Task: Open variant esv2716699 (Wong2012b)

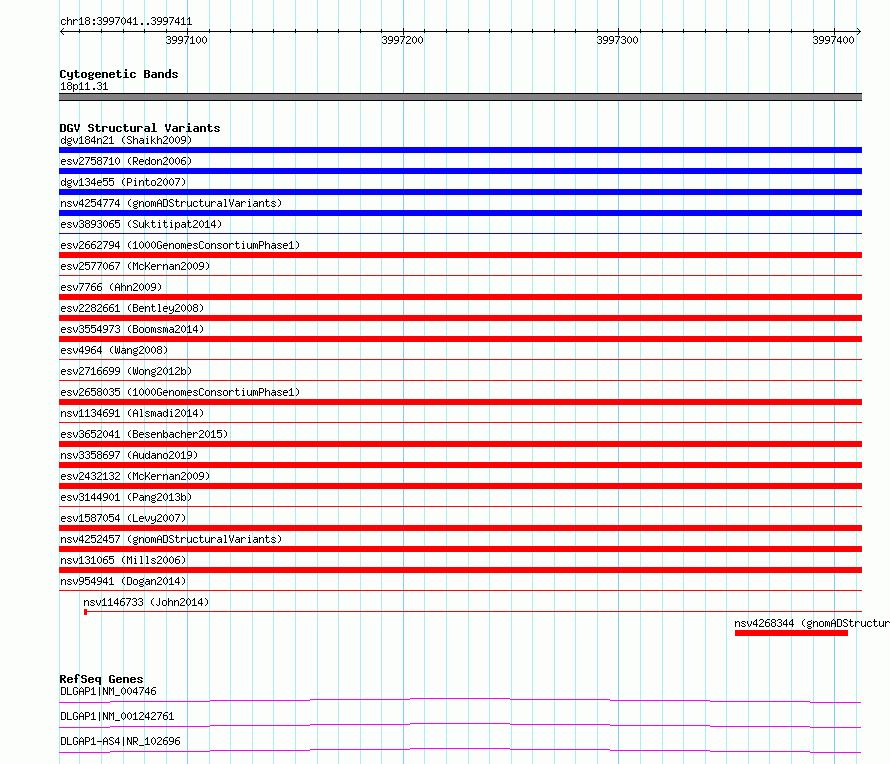Action: (x=126, y=371)
